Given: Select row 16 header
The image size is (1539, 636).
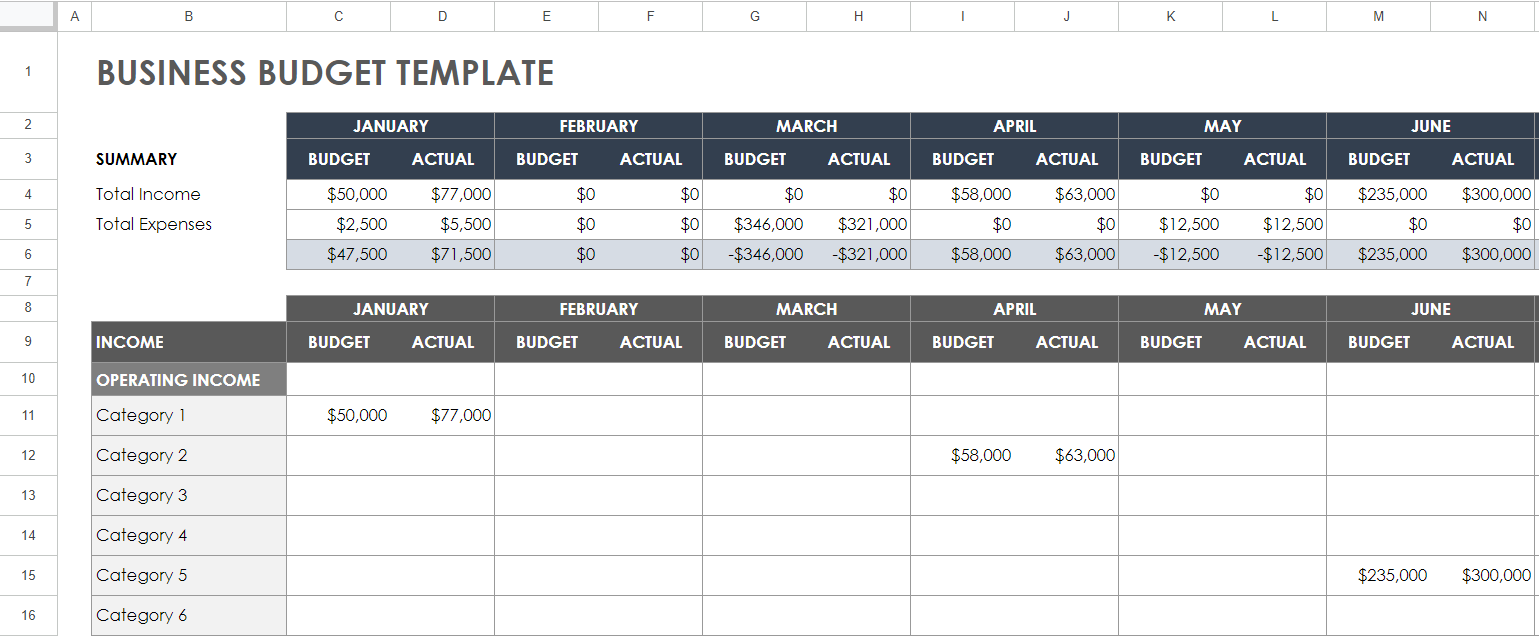Looking at the screenshot, I should click(28, 615).
